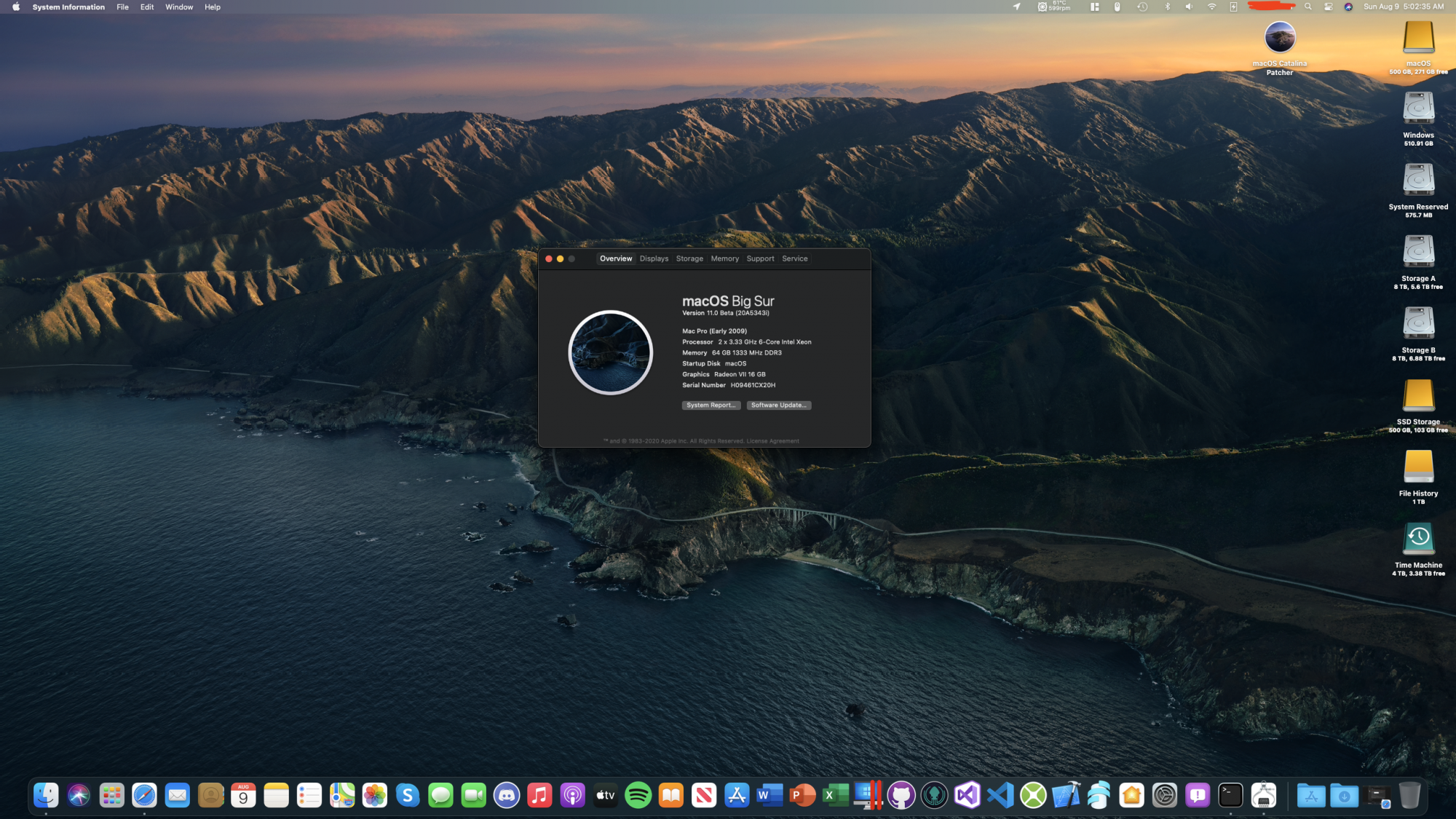The height and width of the screenshot is (819, 1456).
Task: Open Calendar showing Aug 9
Action: [243, 795]
